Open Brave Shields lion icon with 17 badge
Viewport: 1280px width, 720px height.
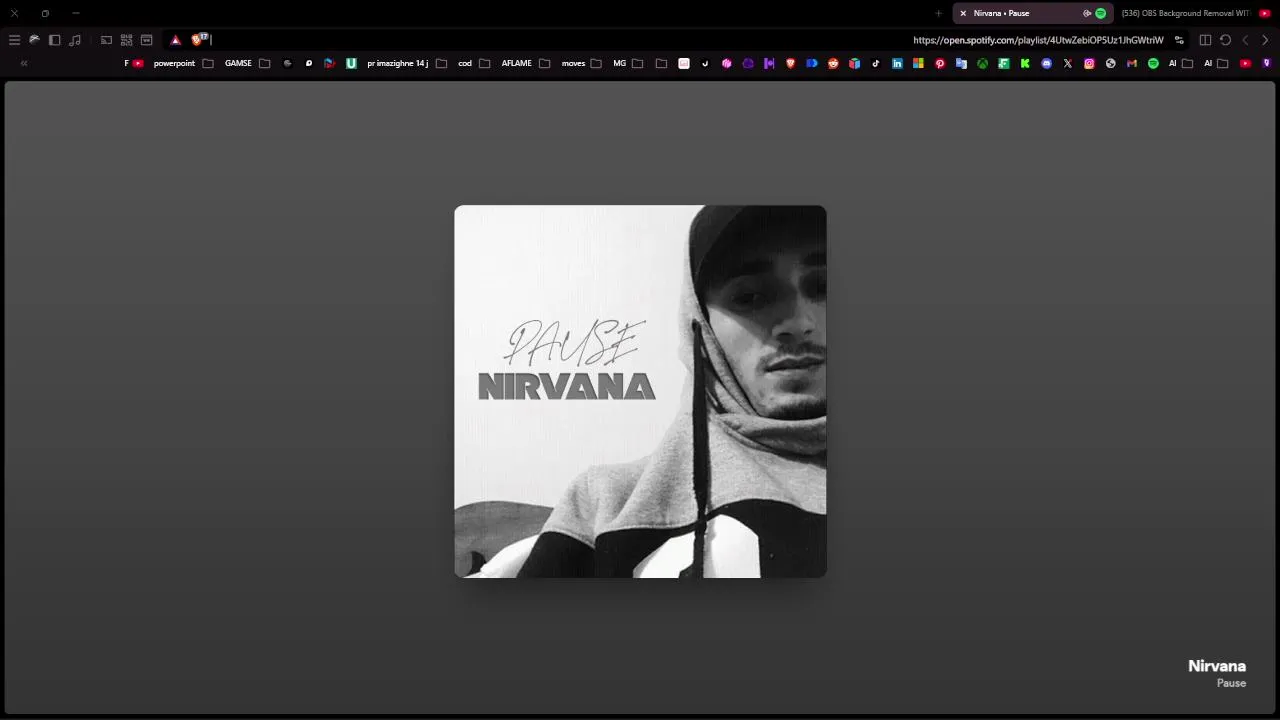[199, 39]
